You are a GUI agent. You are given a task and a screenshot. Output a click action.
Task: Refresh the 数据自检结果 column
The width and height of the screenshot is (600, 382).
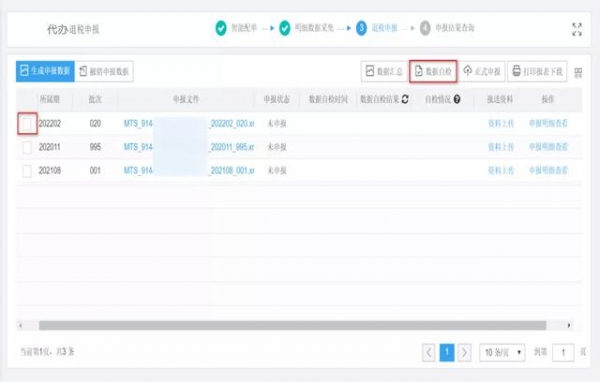tap(405, 99)
